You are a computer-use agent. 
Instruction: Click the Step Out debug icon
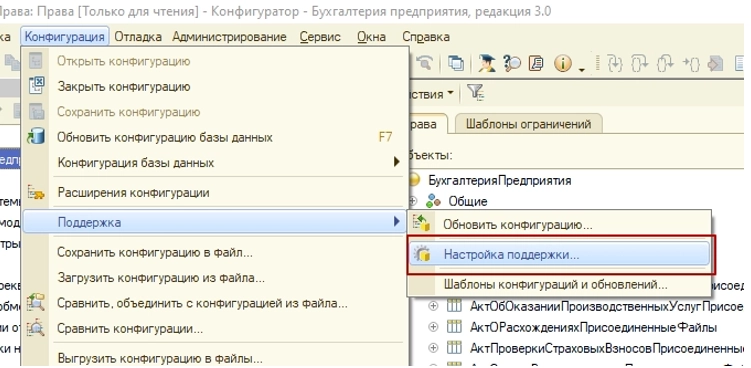665,63
